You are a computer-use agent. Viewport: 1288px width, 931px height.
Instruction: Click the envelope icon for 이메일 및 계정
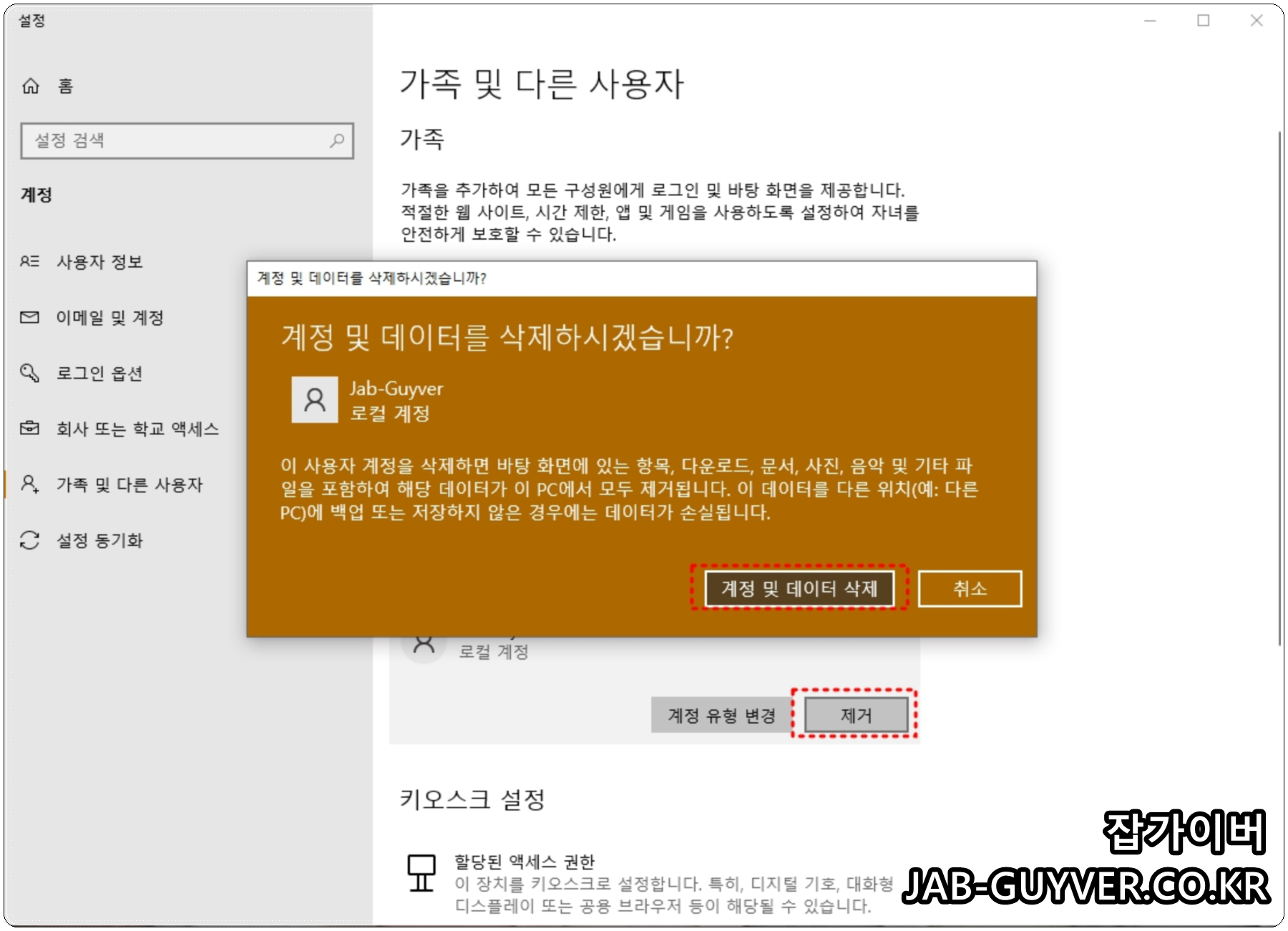[29, 317]
